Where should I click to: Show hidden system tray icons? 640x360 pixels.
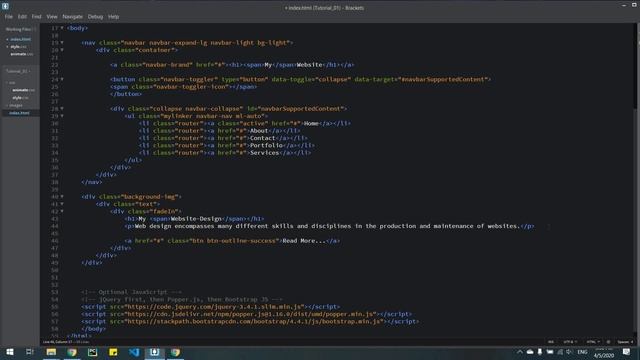click(x=520, y=352)
